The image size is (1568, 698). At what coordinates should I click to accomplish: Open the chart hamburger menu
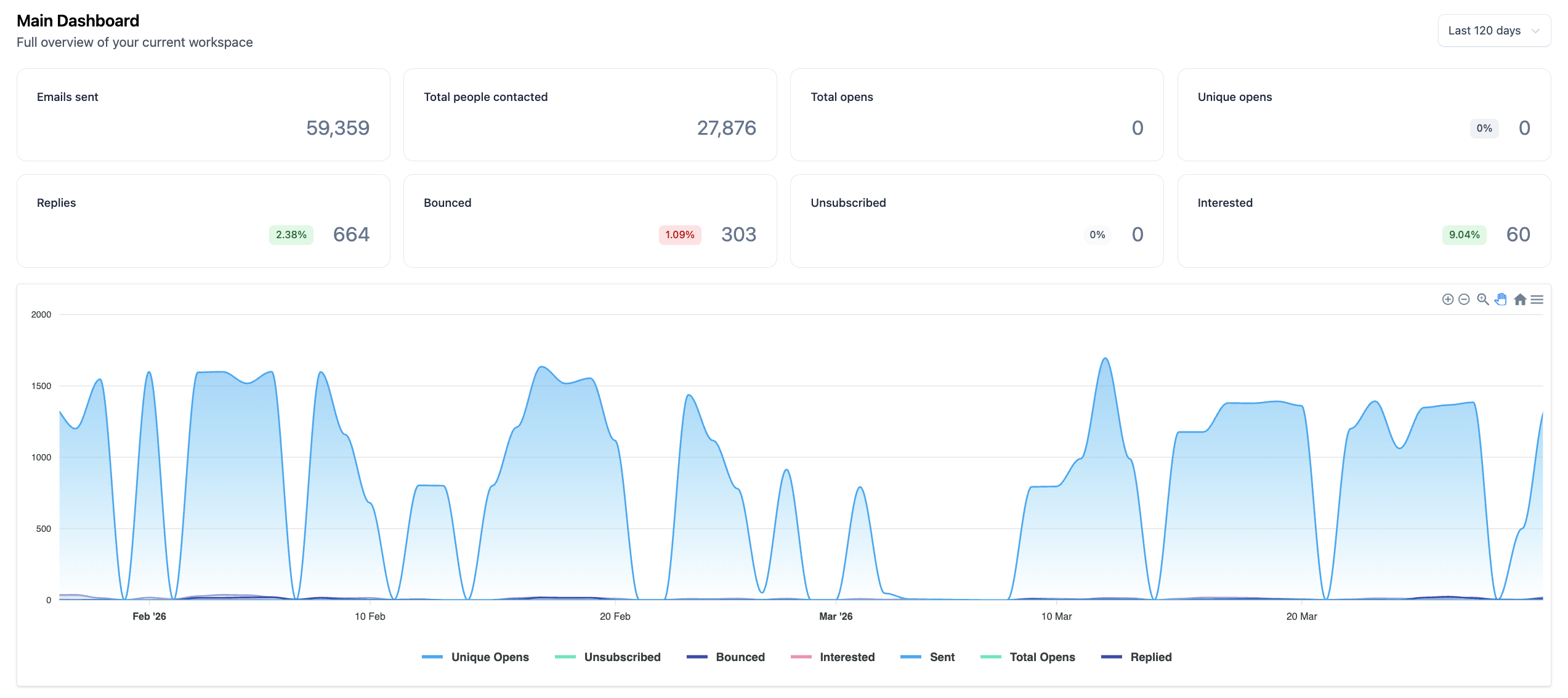[1537, 299]
